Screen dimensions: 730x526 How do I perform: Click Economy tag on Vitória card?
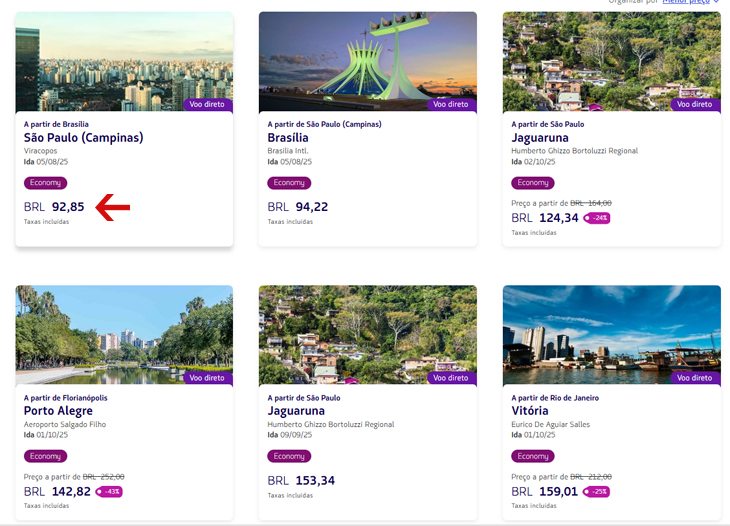point(533,456)
